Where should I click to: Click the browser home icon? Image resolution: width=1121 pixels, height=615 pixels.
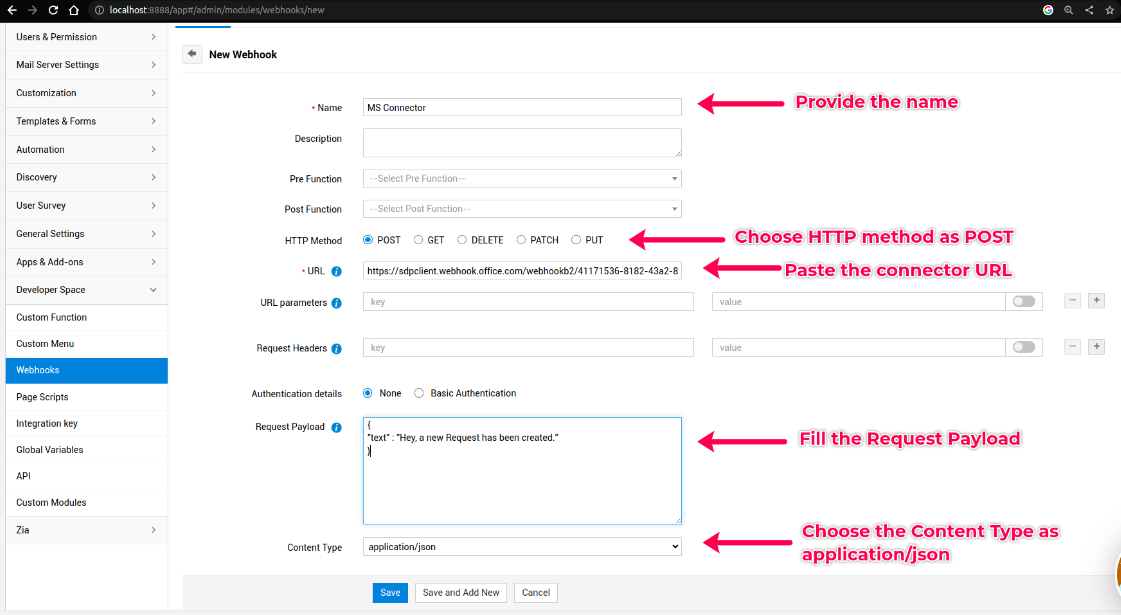[x=74, y=10]
